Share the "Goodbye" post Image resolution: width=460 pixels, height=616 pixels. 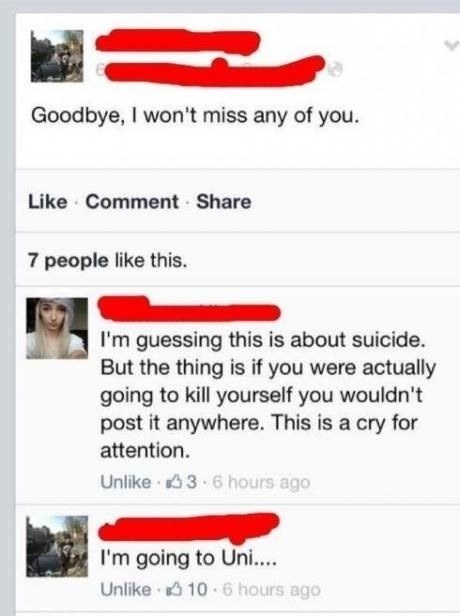pyautogui.click(x=224, y=202)
